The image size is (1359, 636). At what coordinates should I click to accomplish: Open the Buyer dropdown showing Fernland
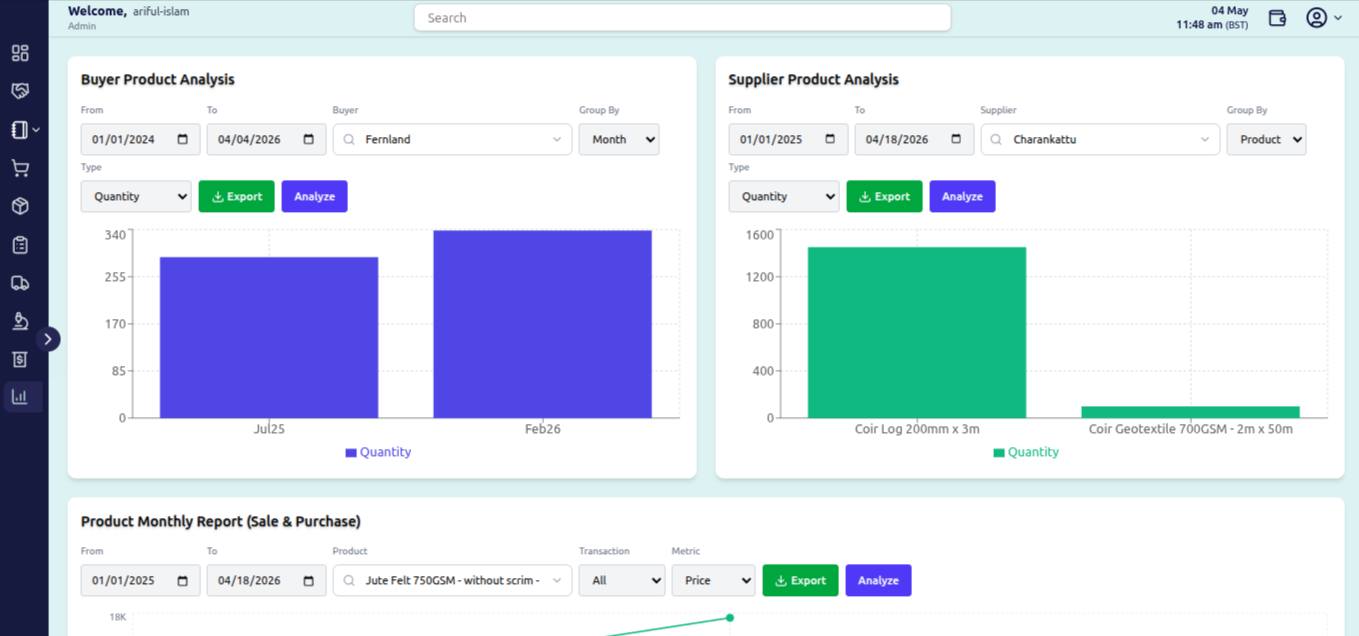pyautogui.click(x=452, y=140)
